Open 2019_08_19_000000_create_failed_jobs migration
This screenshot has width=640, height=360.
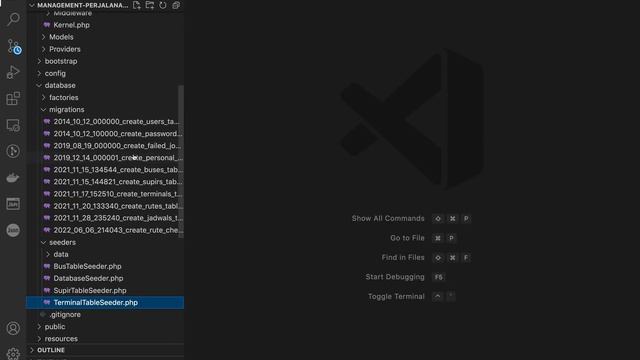coord(105,146)
